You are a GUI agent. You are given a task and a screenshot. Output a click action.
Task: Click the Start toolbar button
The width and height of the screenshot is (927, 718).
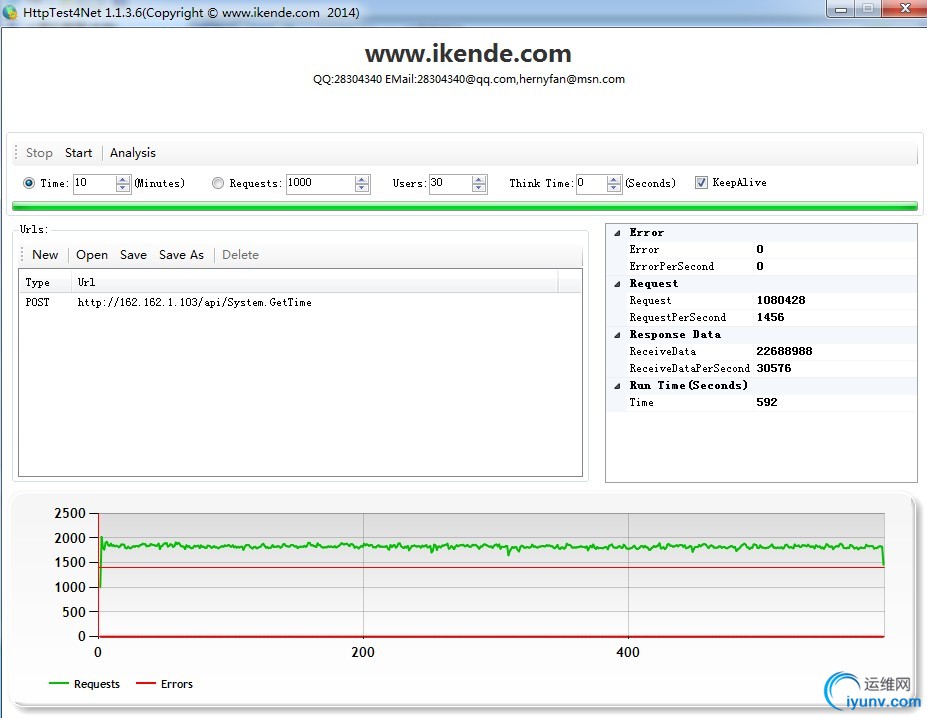79,153
